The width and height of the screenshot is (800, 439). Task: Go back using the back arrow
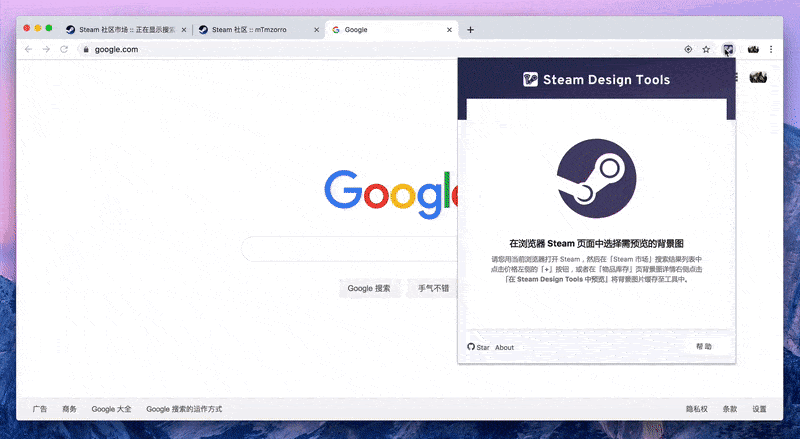(x=28, y=49)
